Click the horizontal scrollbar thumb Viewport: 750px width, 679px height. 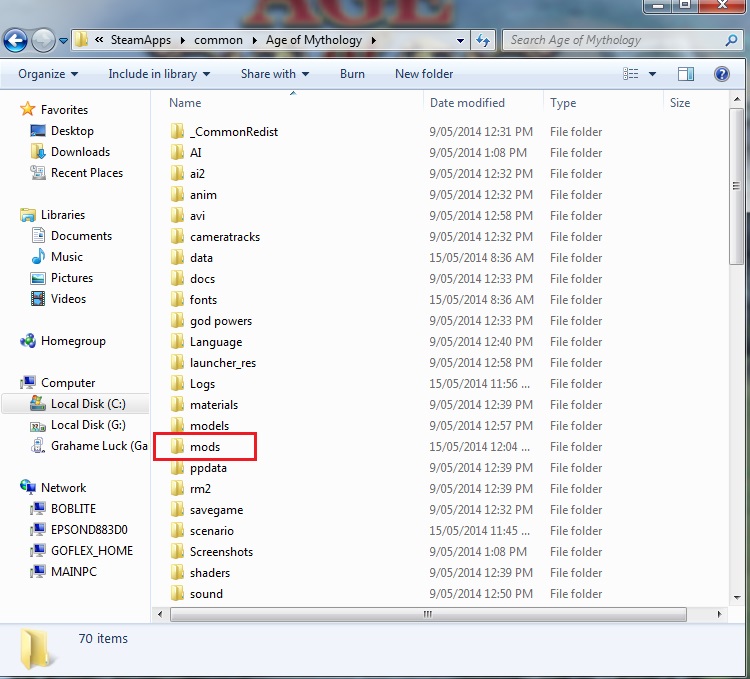click(x=428, y=614)
